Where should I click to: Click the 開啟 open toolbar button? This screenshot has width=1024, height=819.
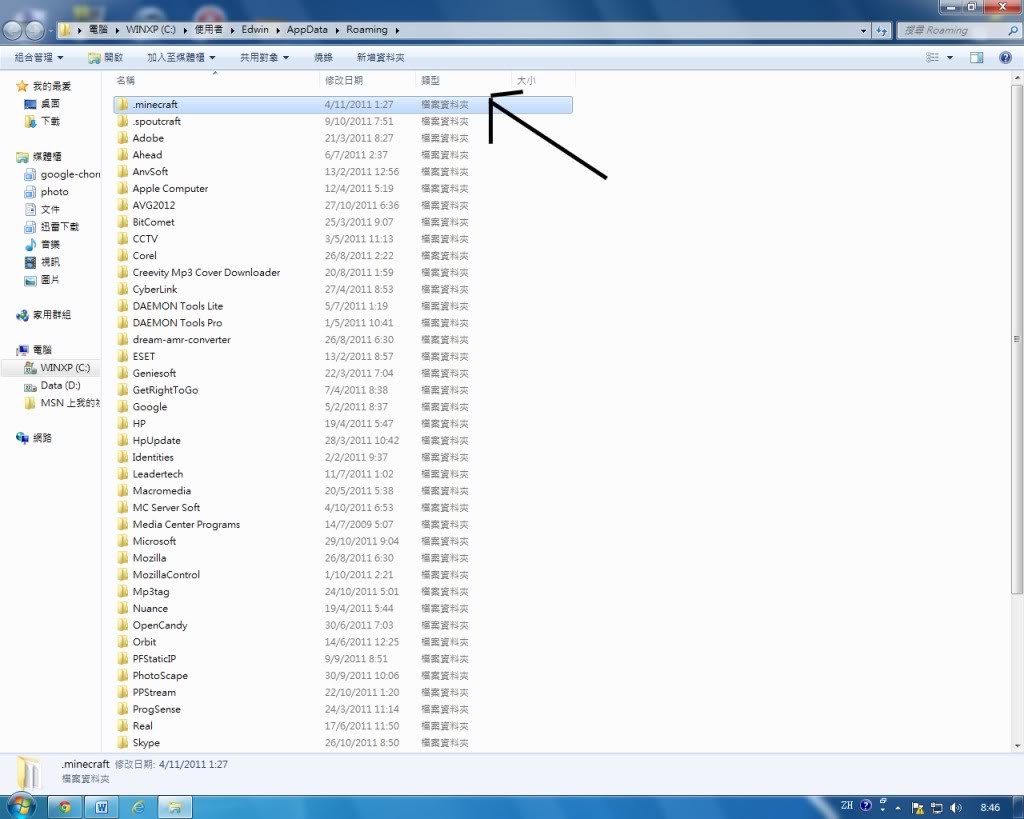[106, 57]
